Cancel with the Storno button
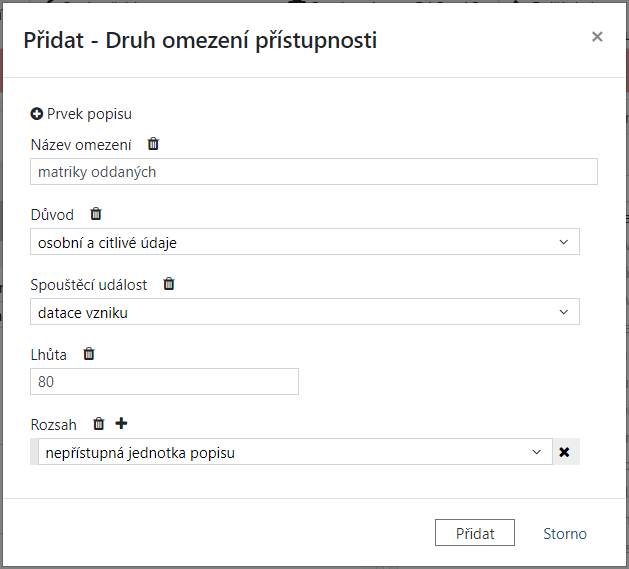The image size is (629, 569). click(x=565, y=533)
